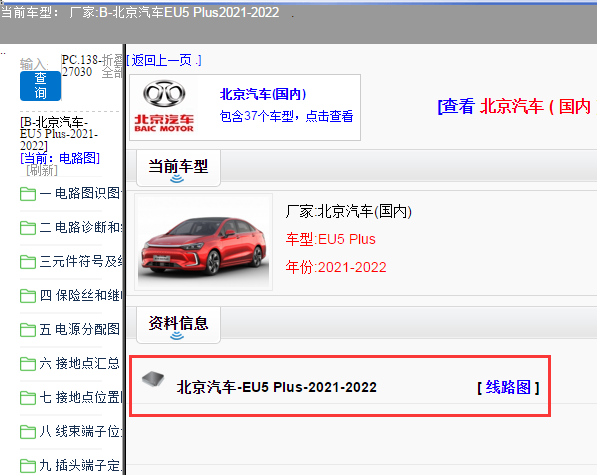597x475 pixels.
Task: Click the 车型:EU5 Plus red text
Action: tap(330, 239)
